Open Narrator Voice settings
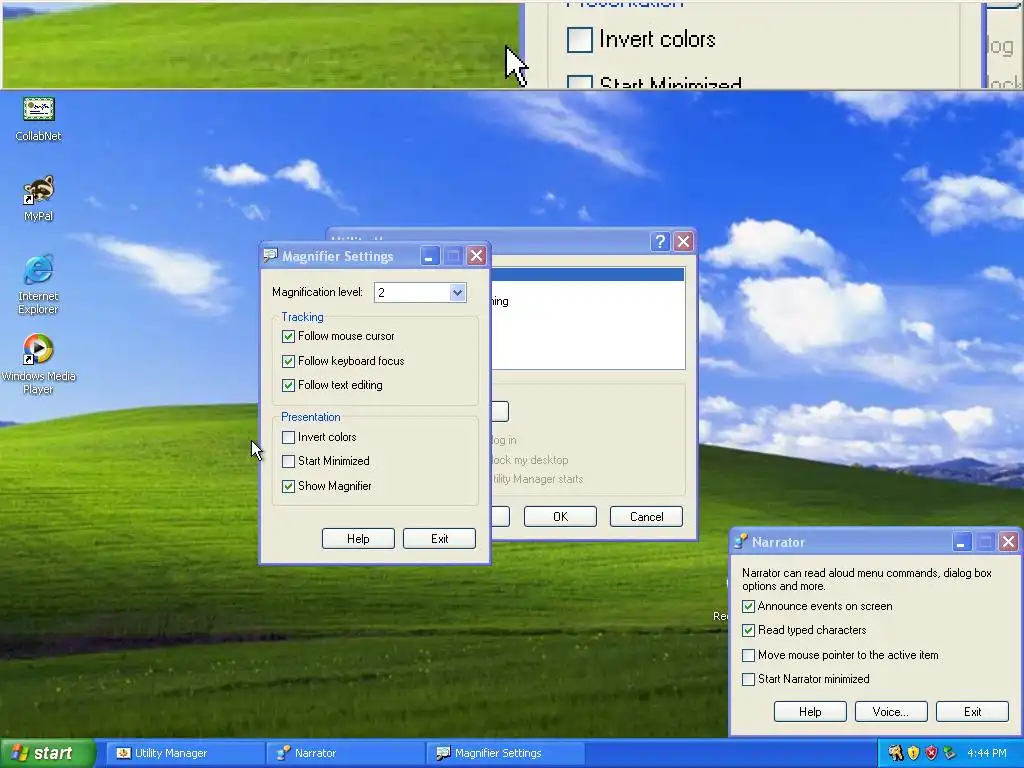1024x768 pixels. 891,711
